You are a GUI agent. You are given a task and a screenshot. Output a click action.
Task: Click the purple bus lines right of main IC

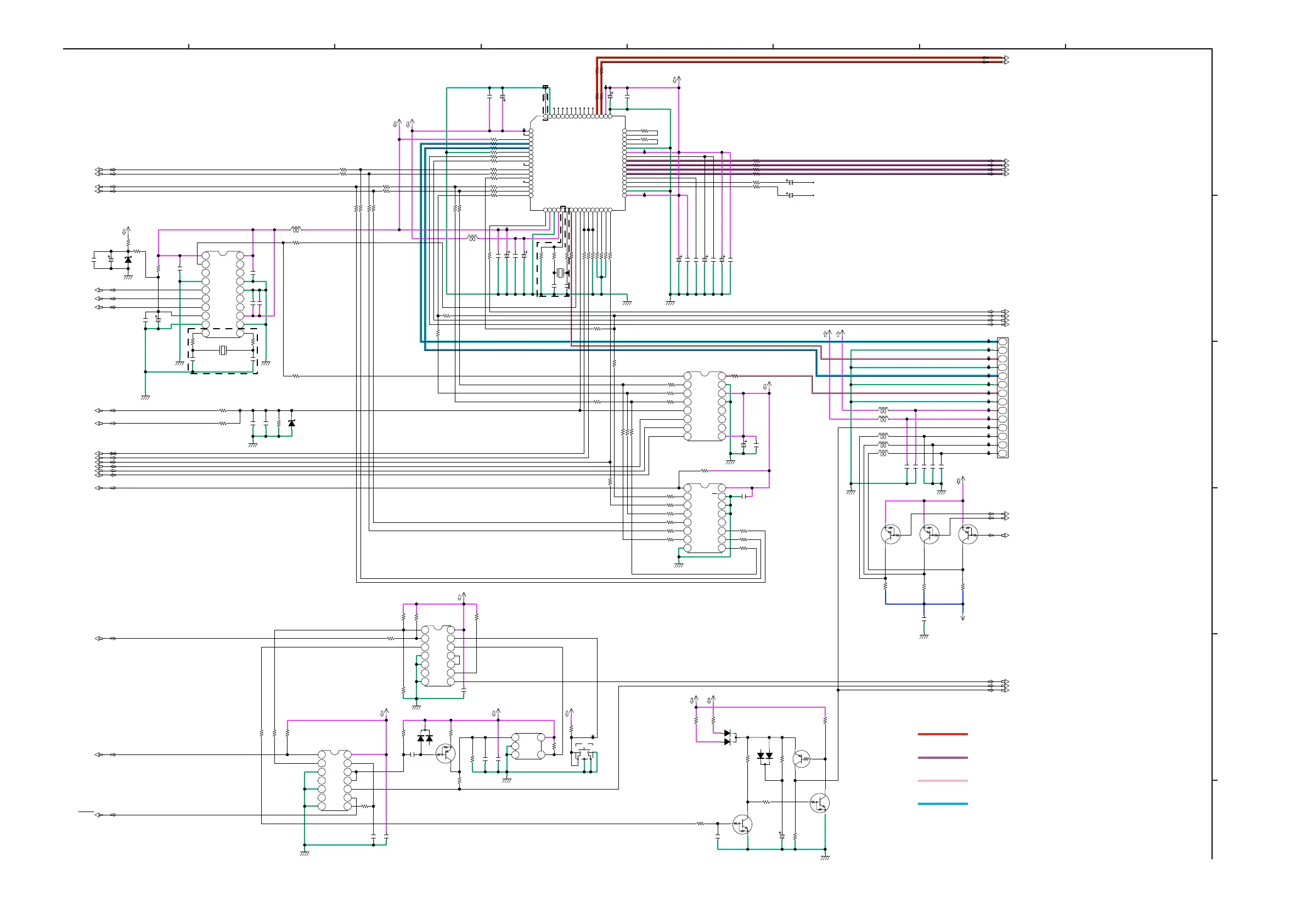pyautogui.click(x=814, y=167)
